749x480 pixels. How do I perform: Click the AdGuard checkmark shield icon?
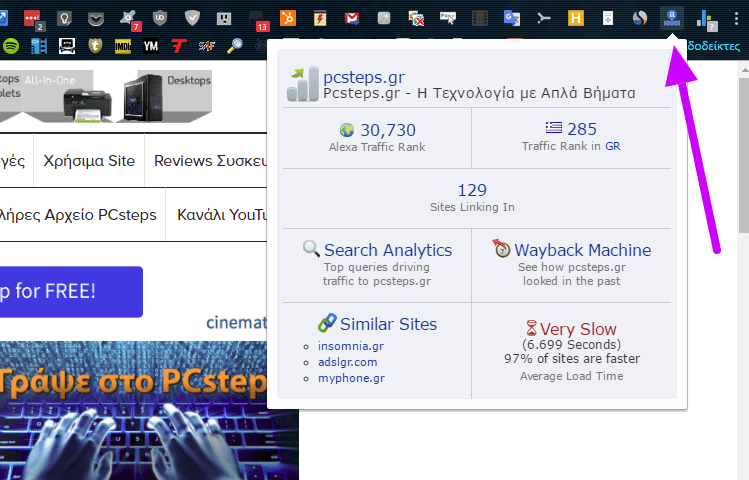[192, 19]
